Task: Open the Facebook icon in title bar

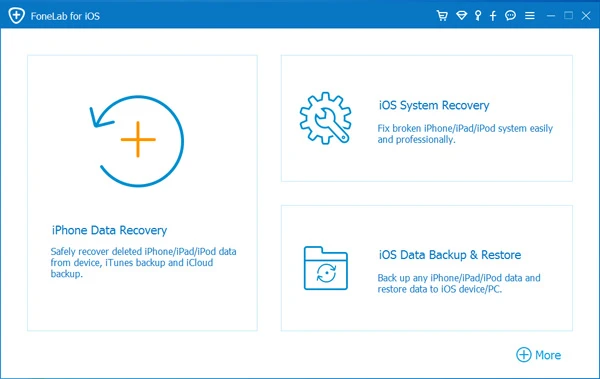Action: [x=493, y=16]
